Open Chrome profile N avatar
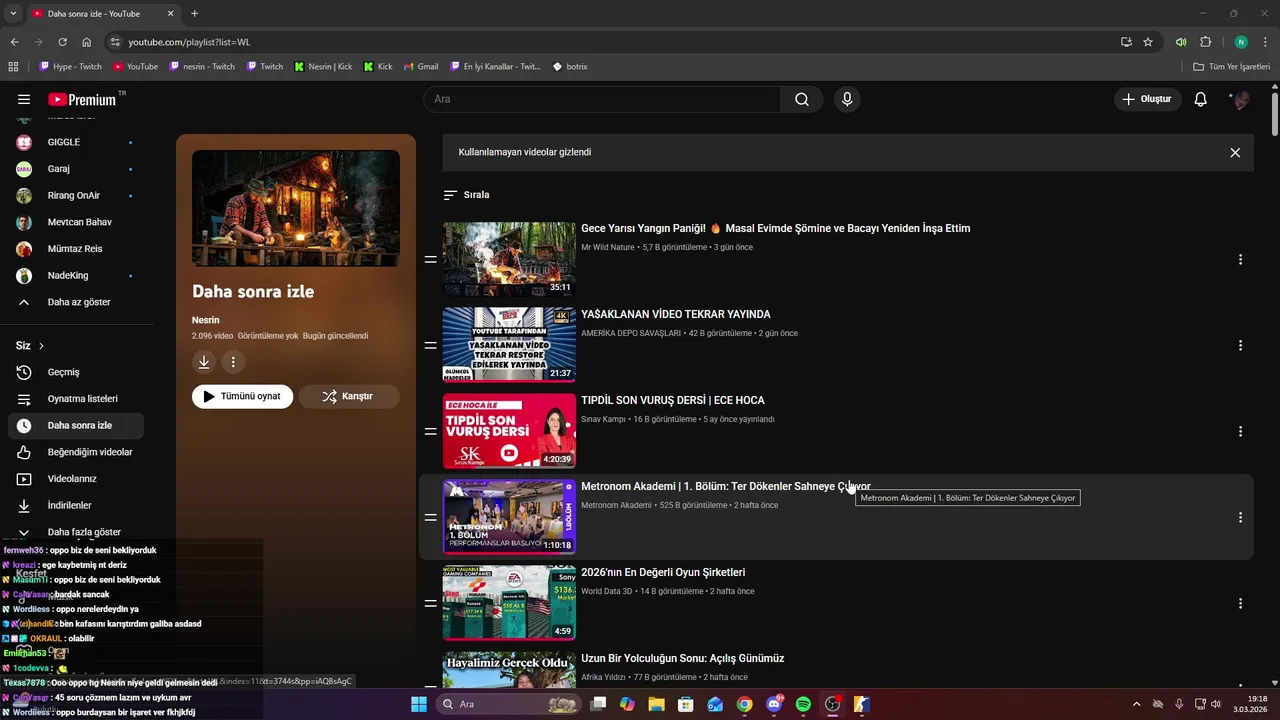This screenshot has height=720, width=1280. click(x=1241, y=42)
